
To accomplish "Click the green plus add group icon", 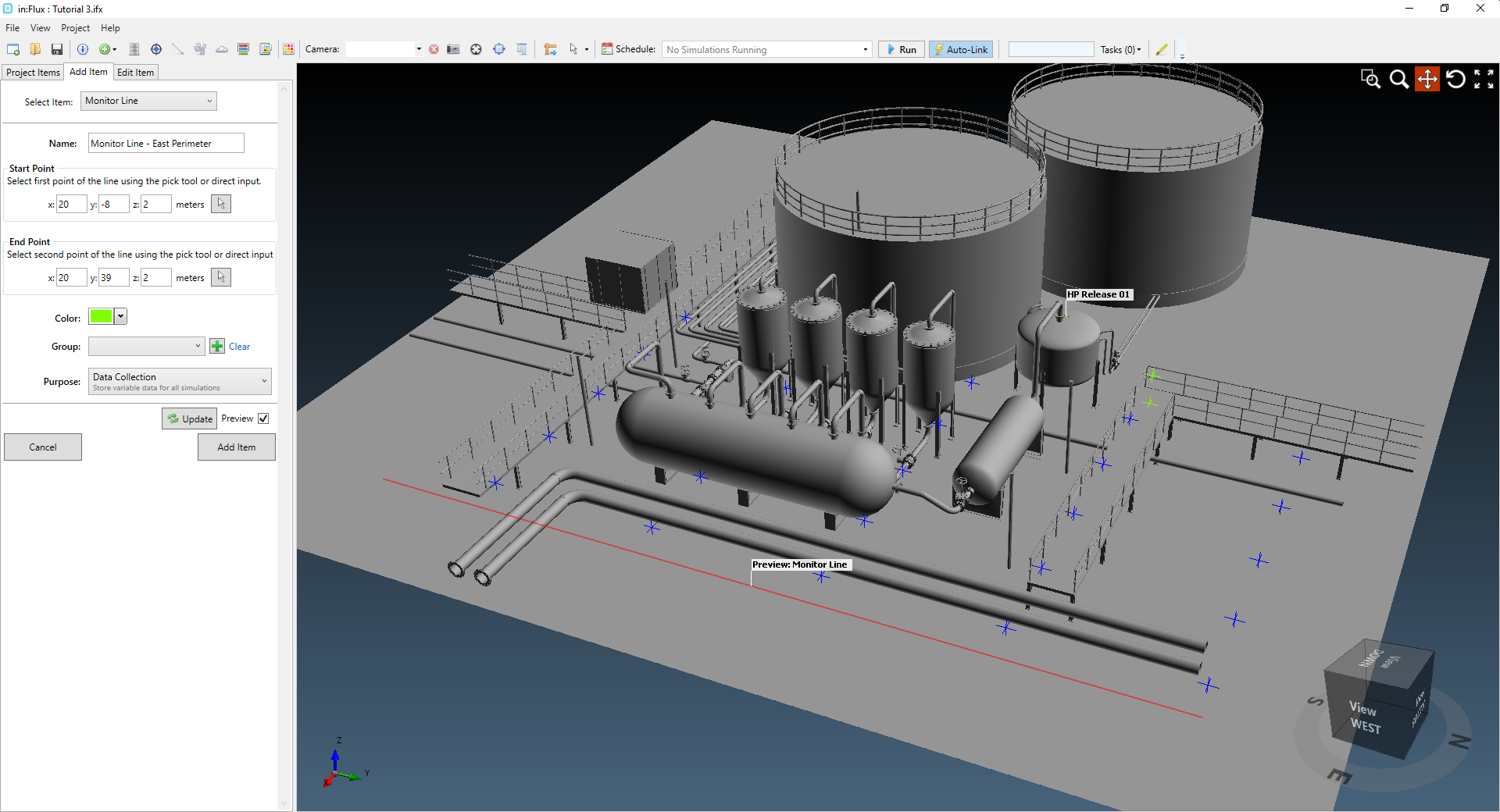I will [x=217, y=346].
